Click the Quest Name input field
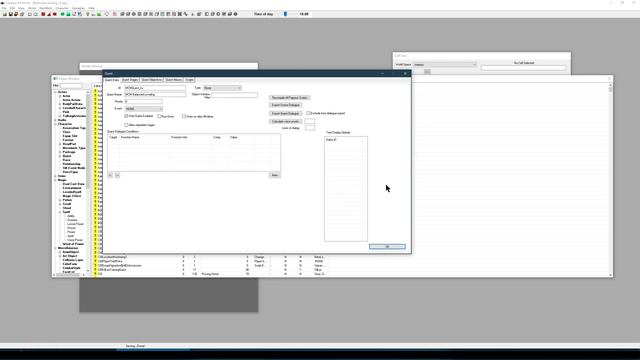The width and height of the screenshot is (640, 360). click(155, 94)
